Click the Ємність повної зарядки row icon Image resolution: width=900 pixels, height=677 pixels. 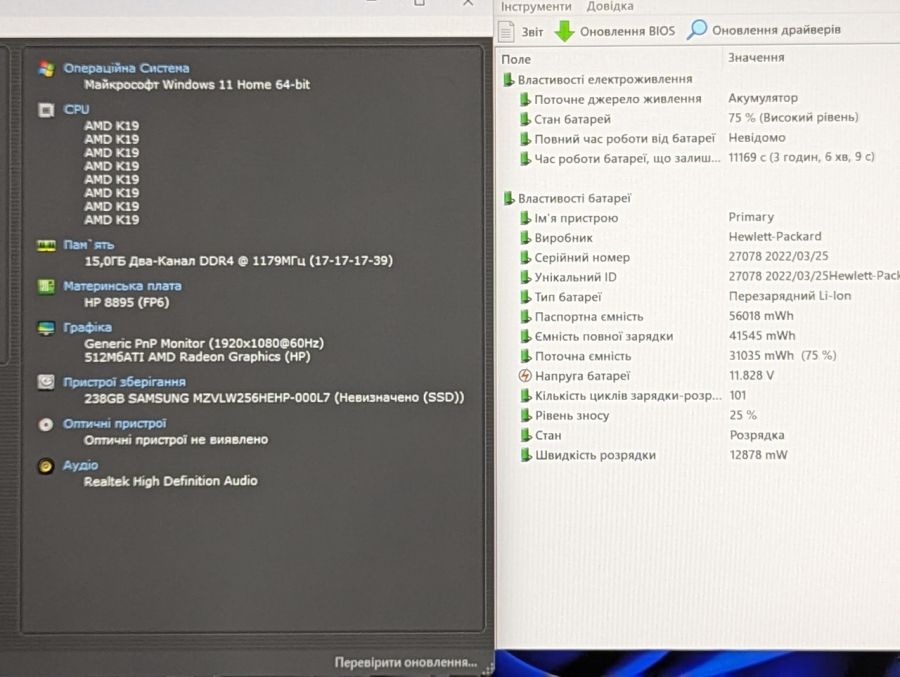coord(525,336)
